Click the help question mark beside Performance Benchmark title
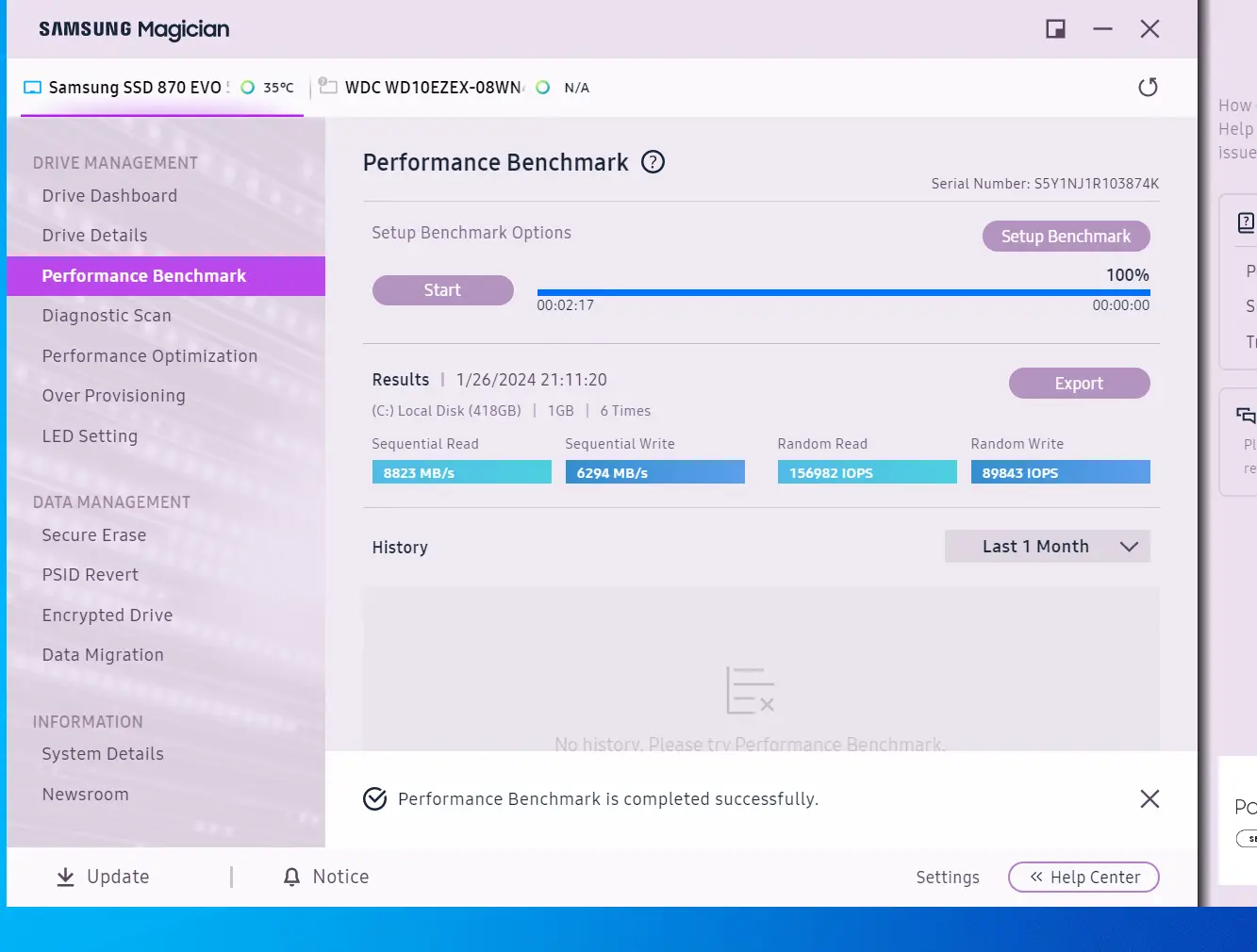1257x952 pixels. click(653, 162)
